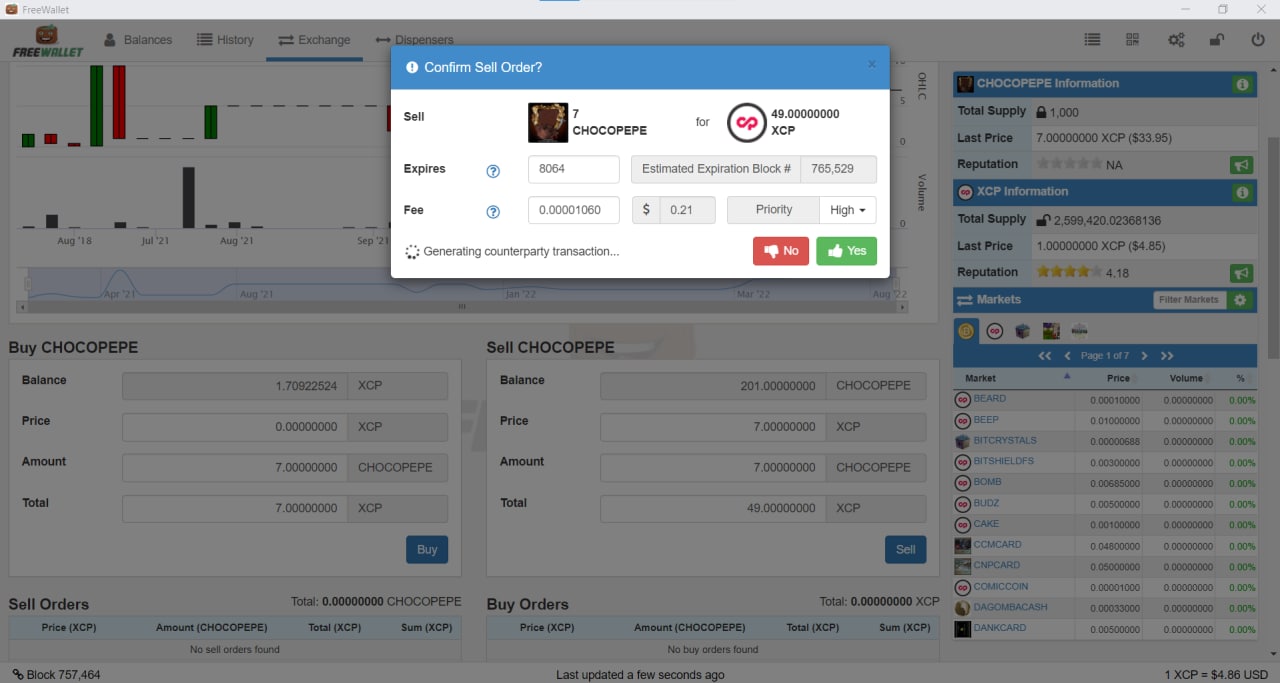Select the Bitcoin market icon tab

point(966,331)
